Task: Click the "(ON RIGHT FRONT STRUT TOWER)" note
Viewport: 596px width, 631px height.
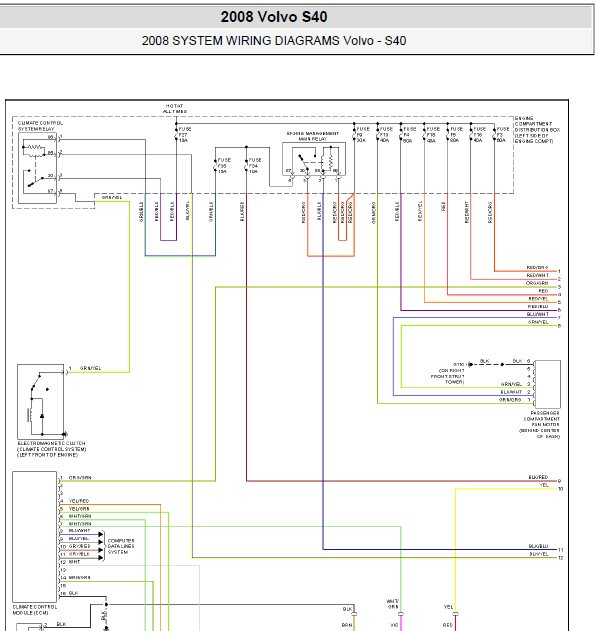Action: click(448, 376)
